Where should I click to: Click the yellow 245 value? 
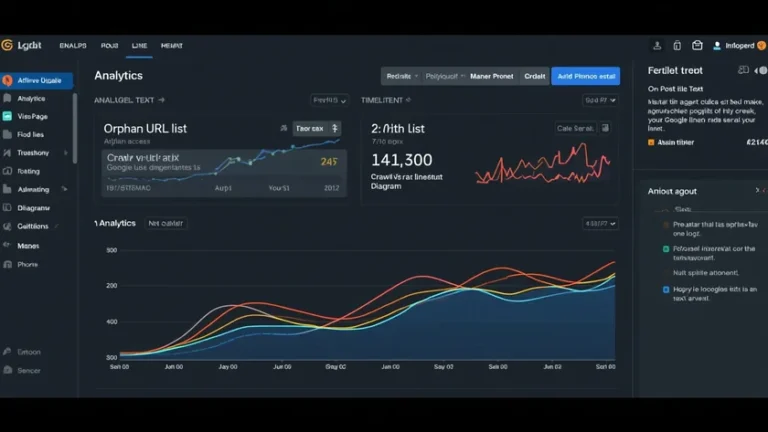click(x=329, y=162)
